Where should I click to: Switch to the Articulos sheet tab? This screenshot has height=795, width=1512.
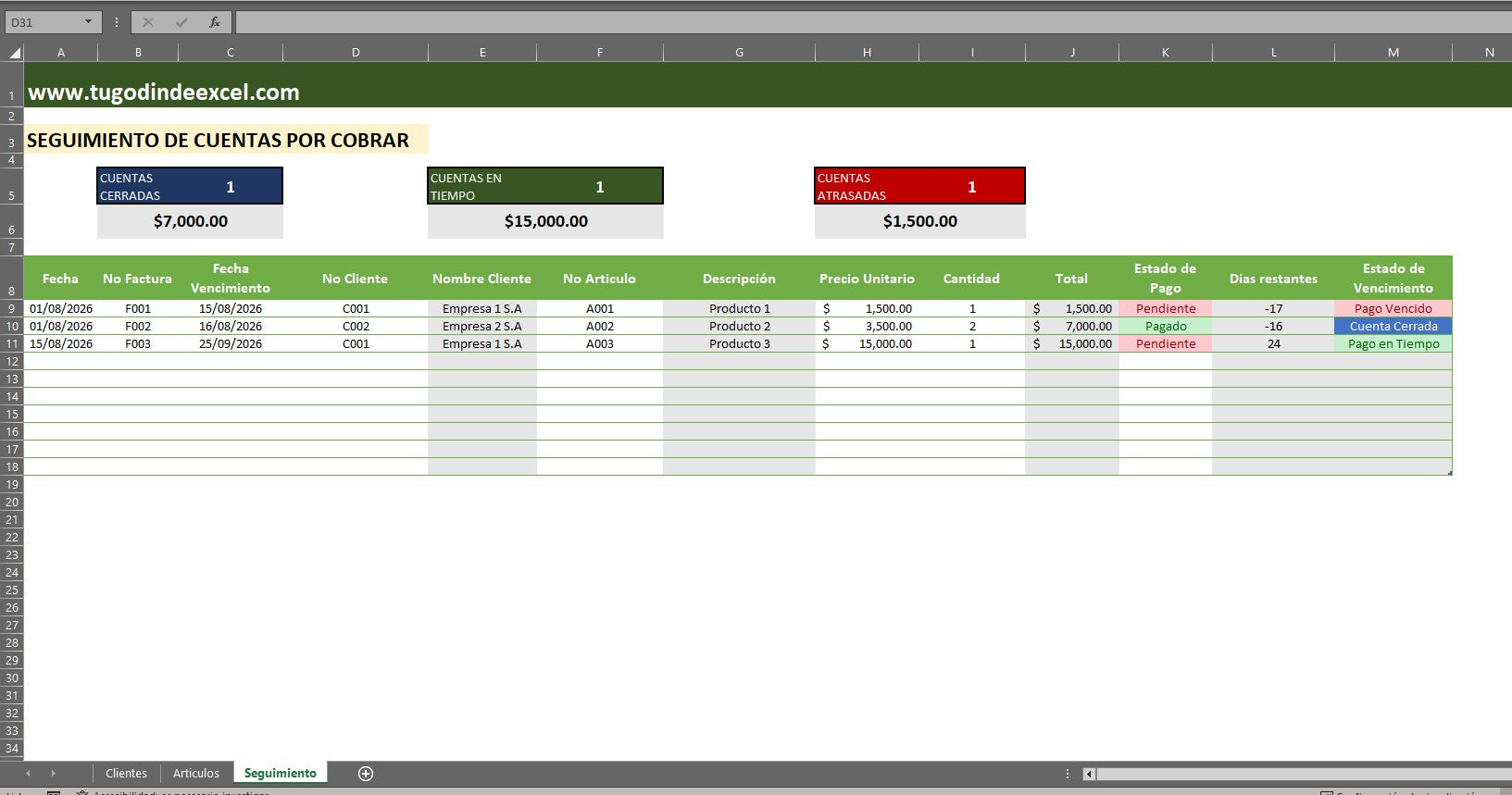(x=196, y=774)
